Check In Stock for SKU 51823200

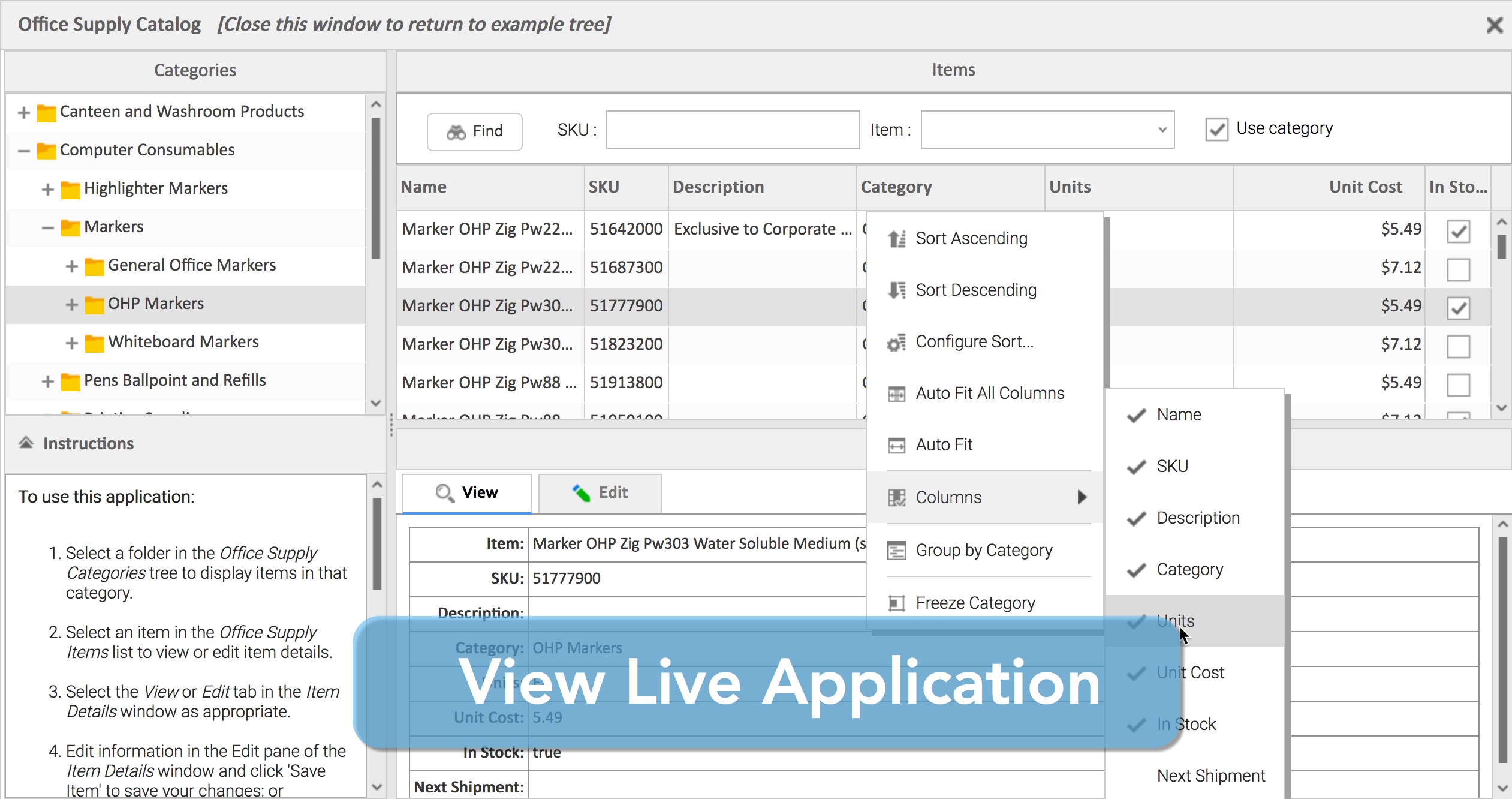tap(1458, 346)
